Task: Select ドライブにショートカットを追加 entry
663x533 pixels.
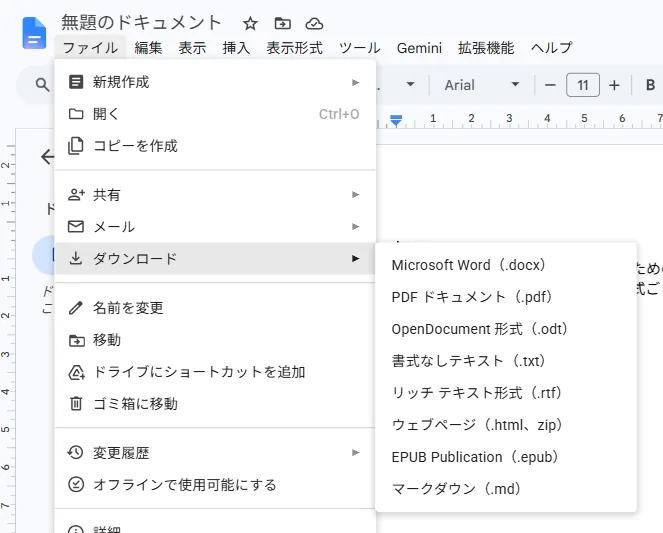Action: 215,372
